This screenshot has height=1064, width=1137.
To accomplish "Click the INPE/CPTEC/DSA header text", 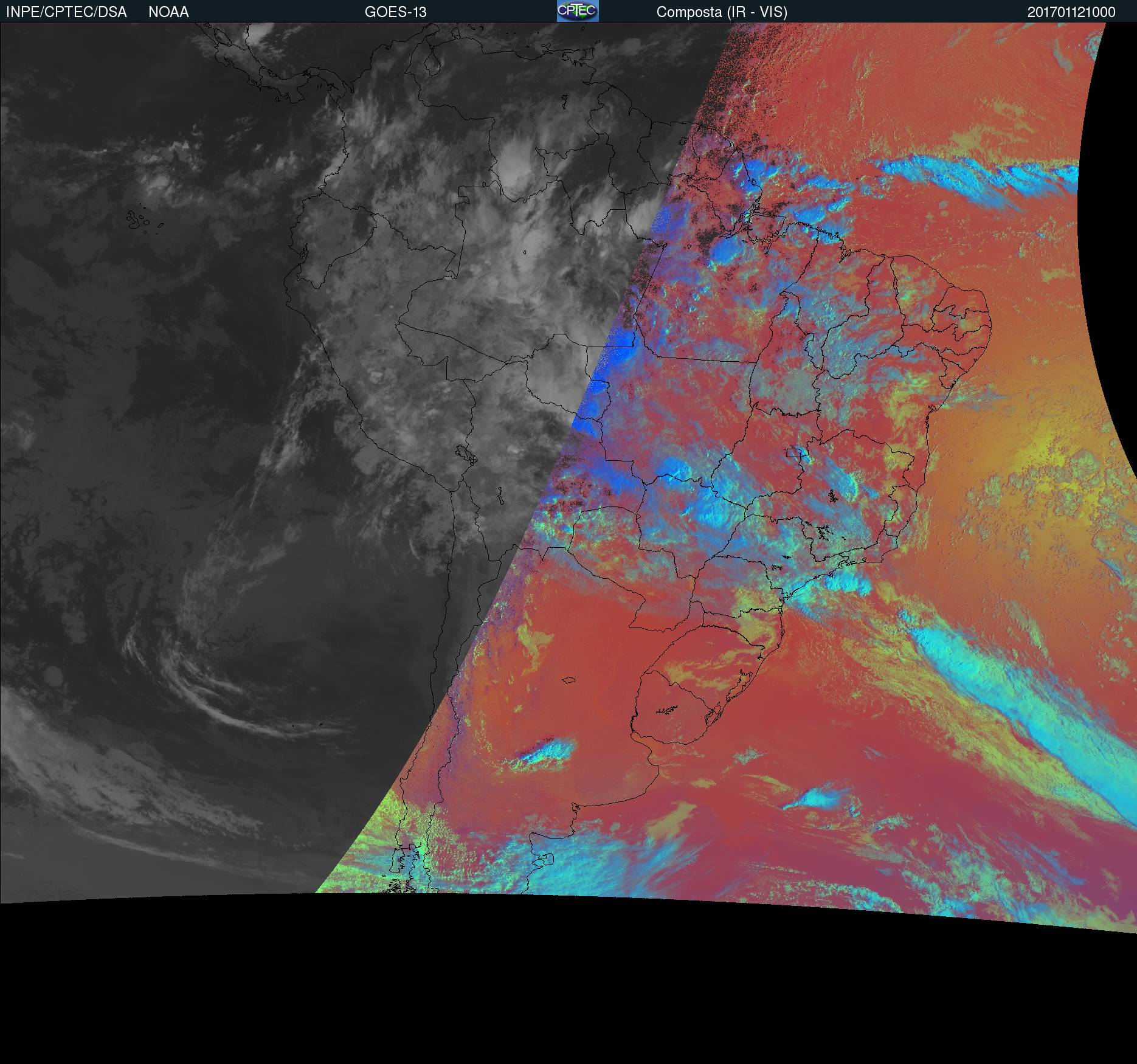I will coord(66,12).
